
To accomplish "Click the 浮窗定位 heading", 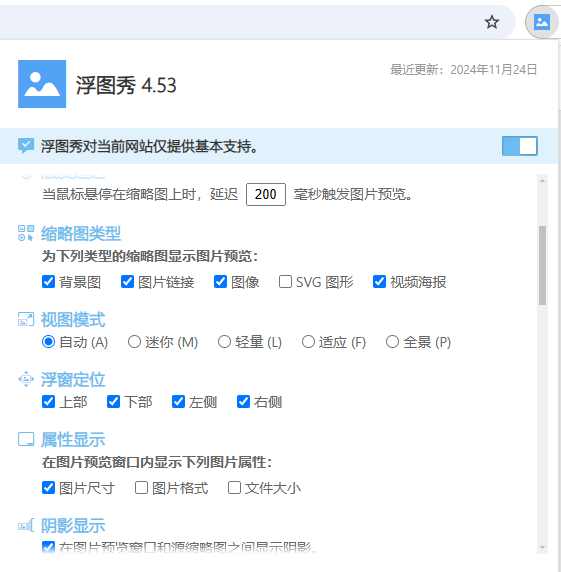I will tap(73, 379).
